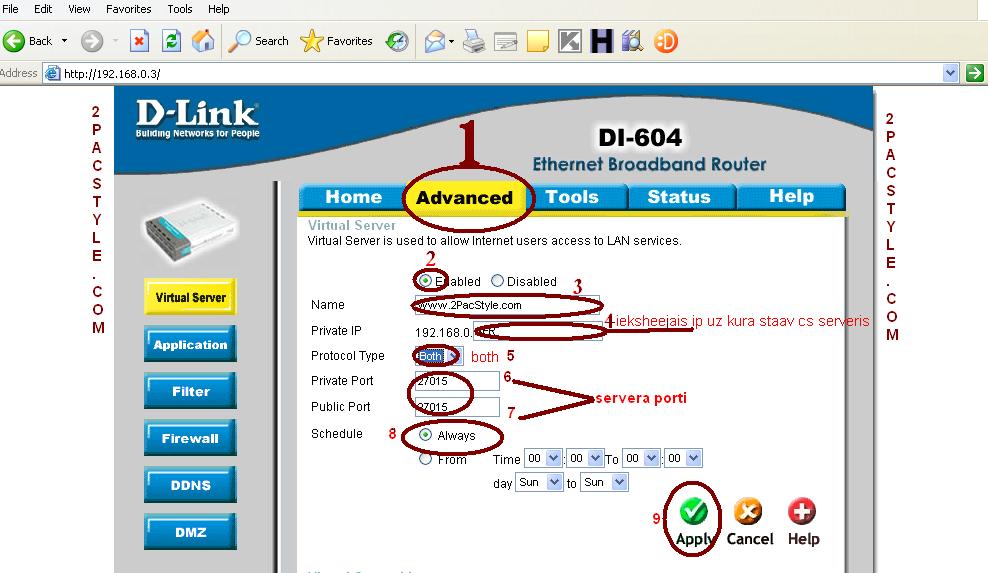
Task: Select the From schedule radio button
Action: (425, 460)
